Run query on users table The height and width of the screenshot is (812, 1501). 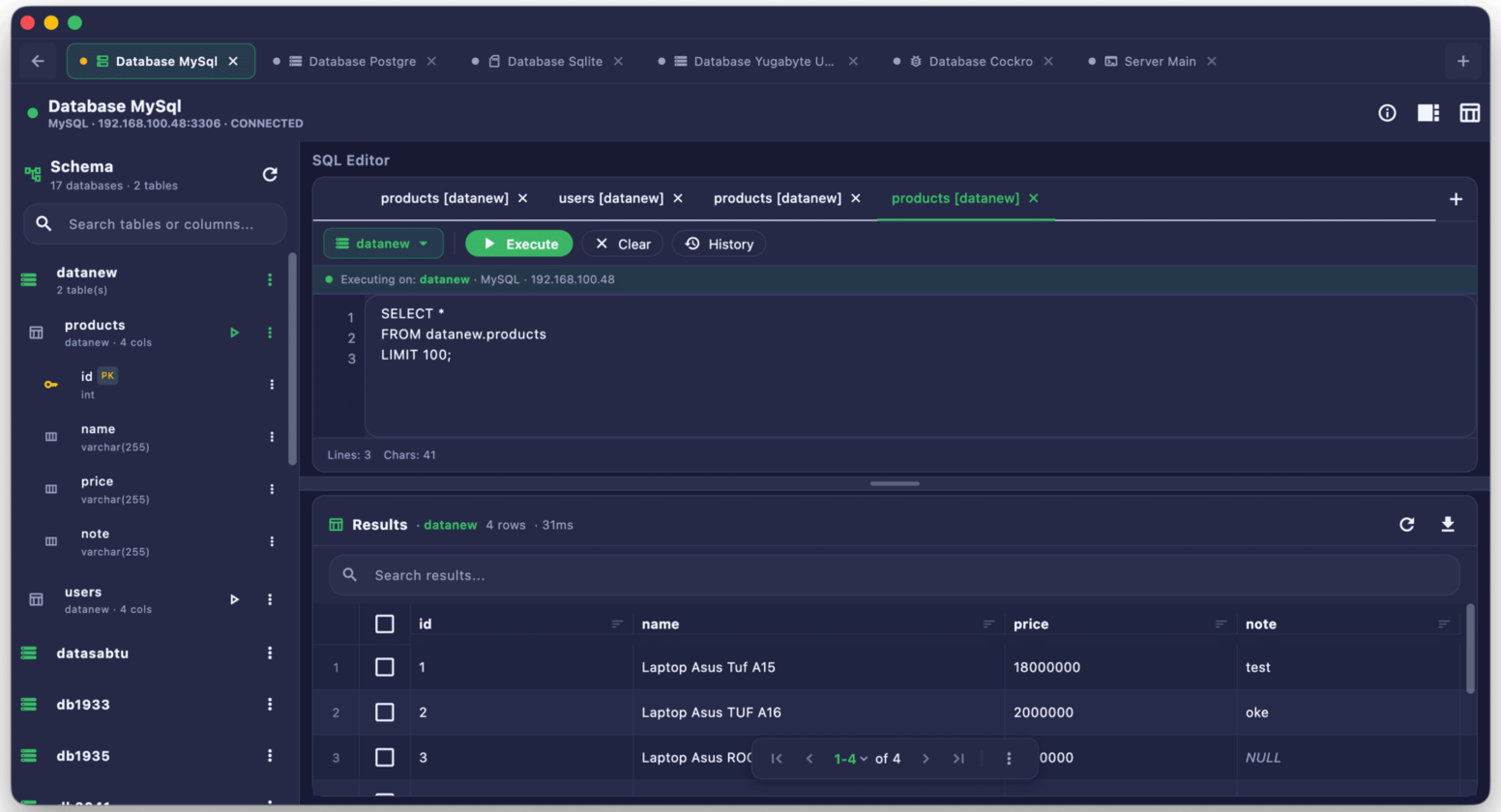(234, 599)
